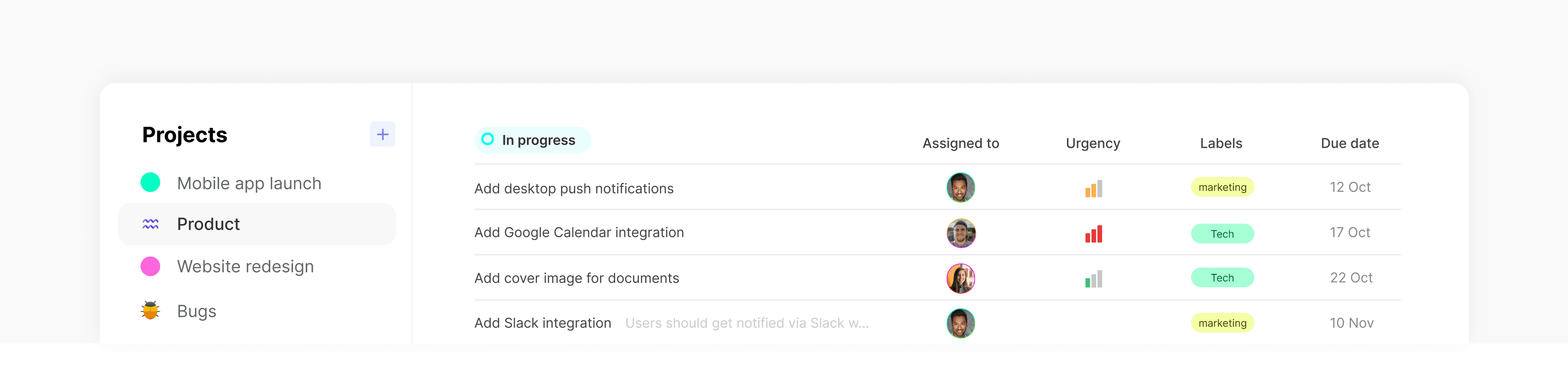Viewport: 1568px width, 365px height.
Task: Click the Mobile app launch green dot
Action: coord(150,182)
